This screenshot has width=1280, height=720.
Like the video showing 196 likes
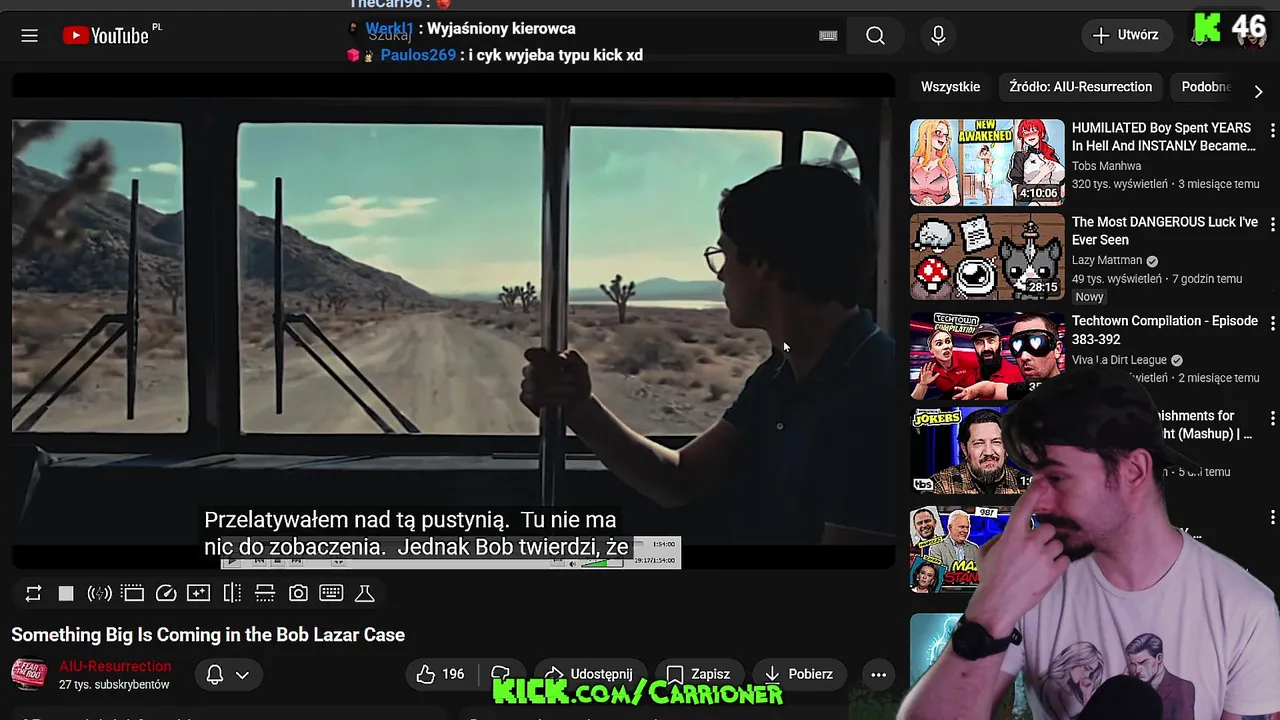coord(441,674)
